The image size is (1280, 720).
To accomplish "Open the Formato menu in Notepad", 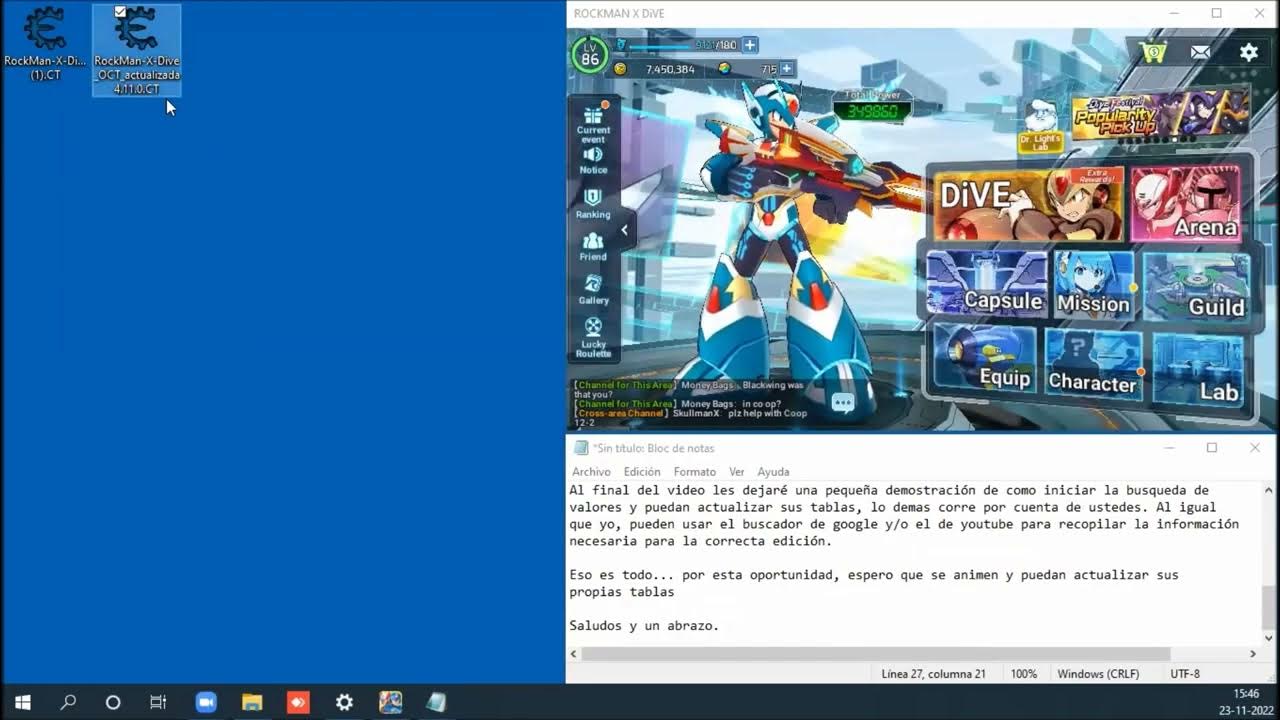I will 694,471.
